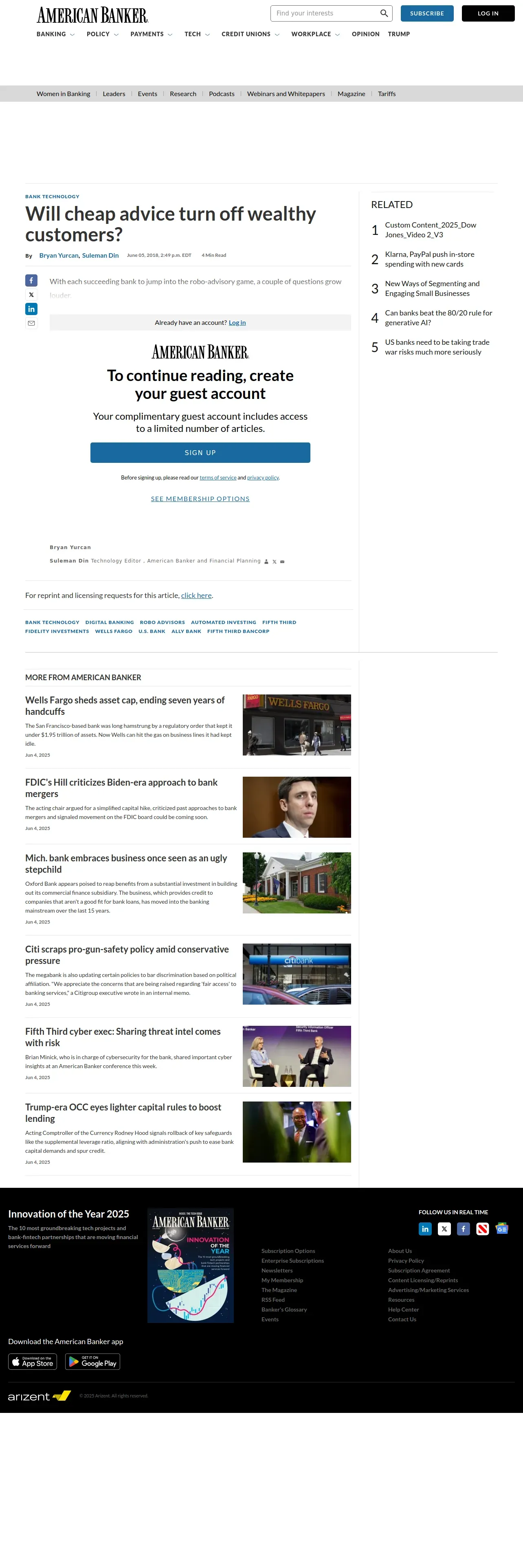
Task: Open Tariffs in secondary nav
Action: click(387, 94)
